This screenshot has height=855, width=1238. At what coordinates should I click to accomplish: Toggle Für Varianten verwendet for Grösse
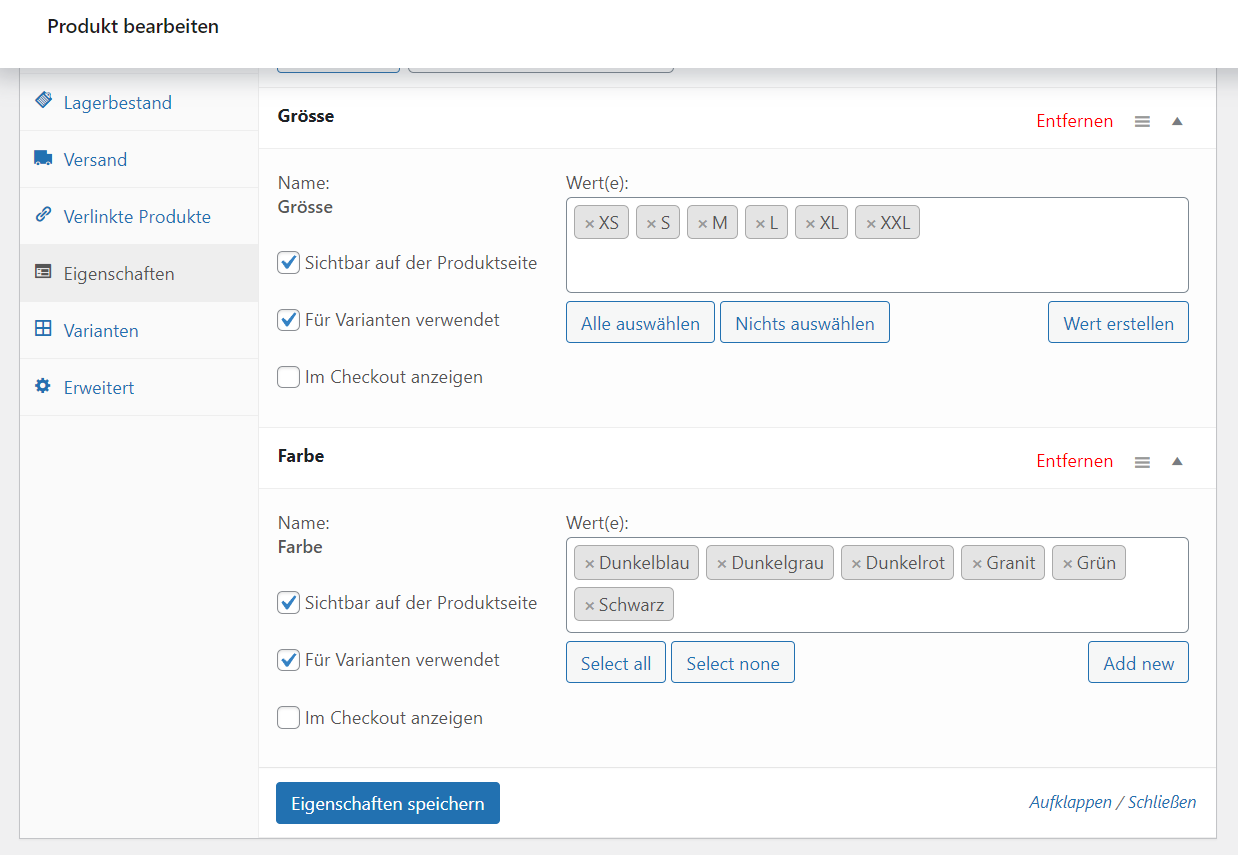click(288, 320)
